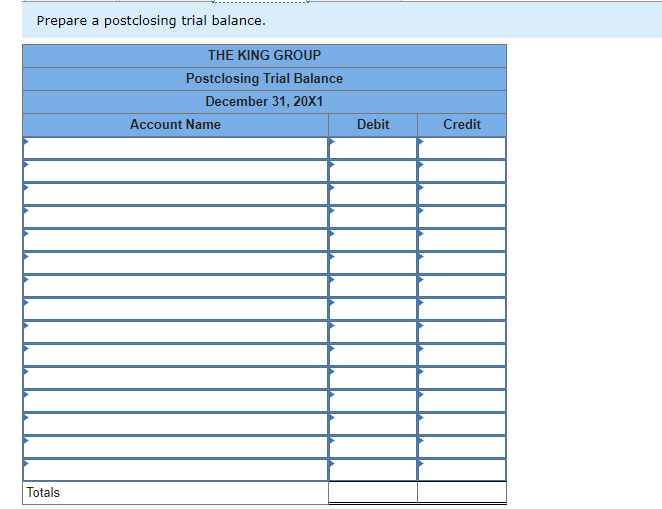The height and width of the screenshot is (509, 662).
Task: Open the Account Name dropdown in row 9
Action: tap(176, 332)
